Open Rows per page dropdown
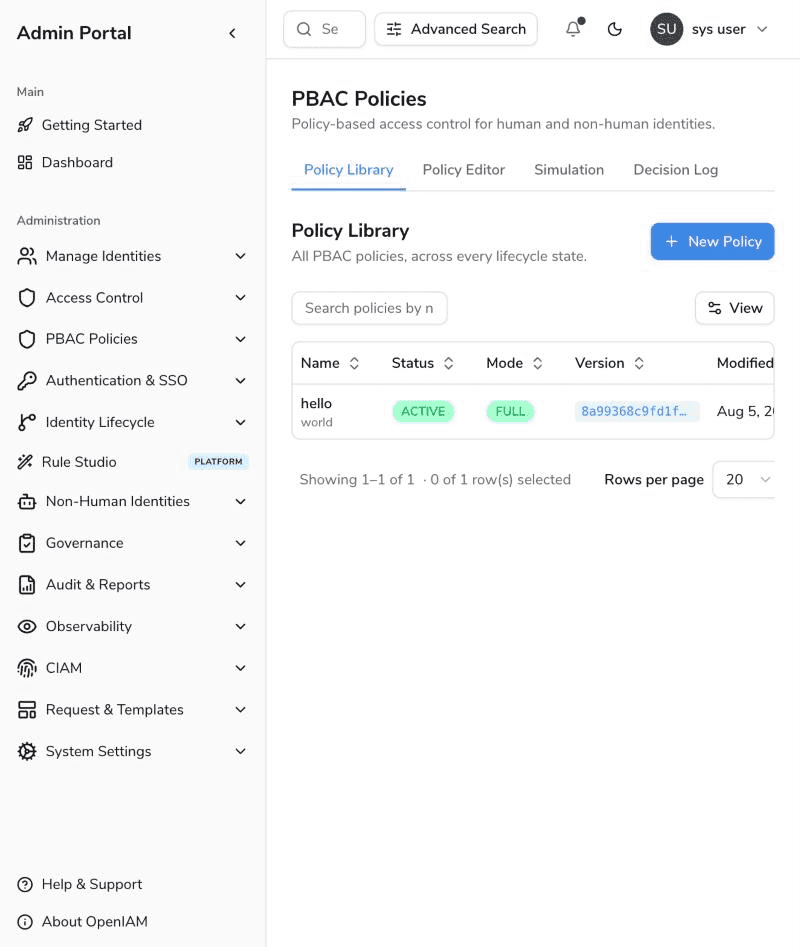800x947 pixels. coord(744,480)
